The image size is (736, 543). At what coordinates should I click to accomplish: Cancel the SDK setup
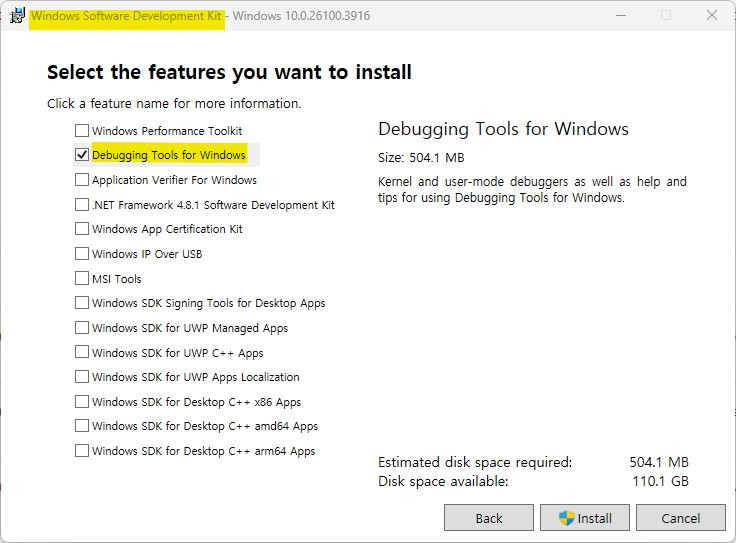click(x=681, y=518)
